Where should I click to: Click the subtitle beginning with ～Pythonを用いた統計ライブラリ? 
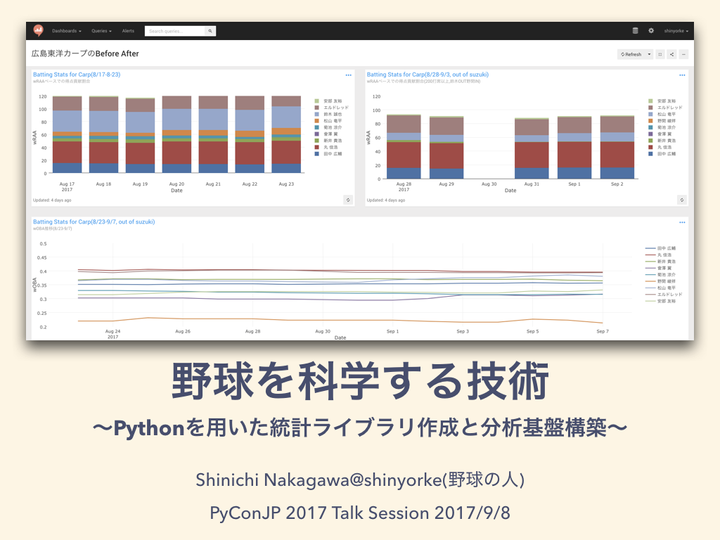360,428
